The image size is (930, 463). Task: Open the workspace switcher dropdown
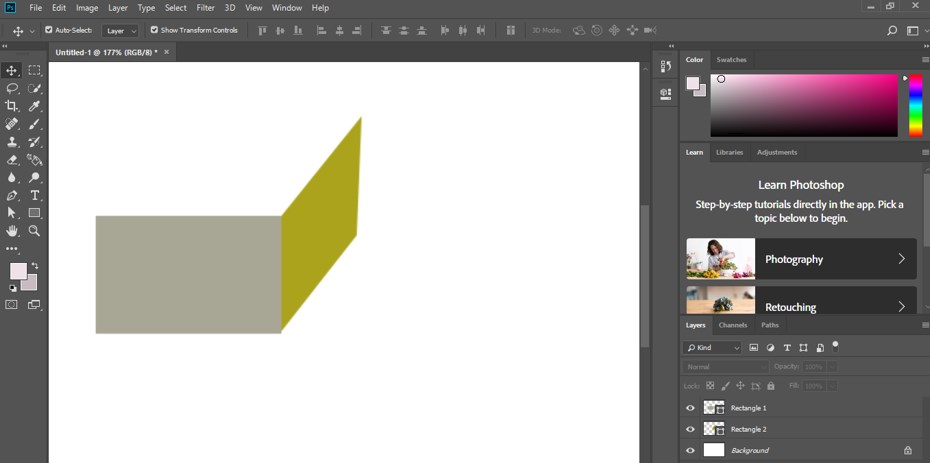[915, 31]
